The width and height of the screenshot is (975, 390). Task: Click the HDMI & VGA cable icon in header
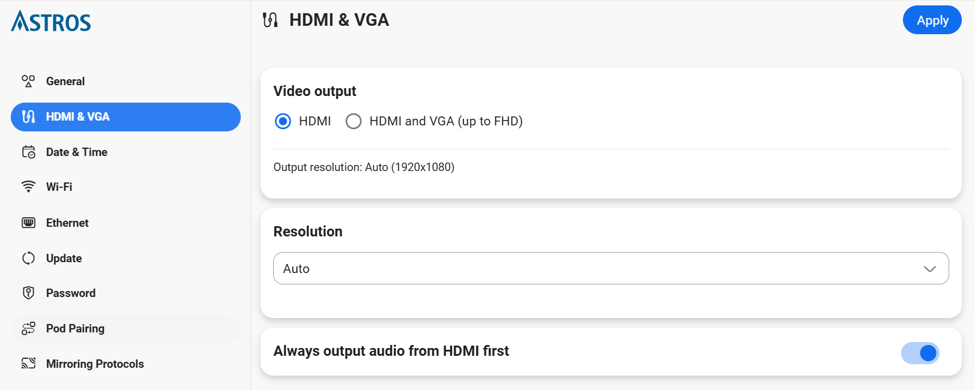tap(269, 20)
